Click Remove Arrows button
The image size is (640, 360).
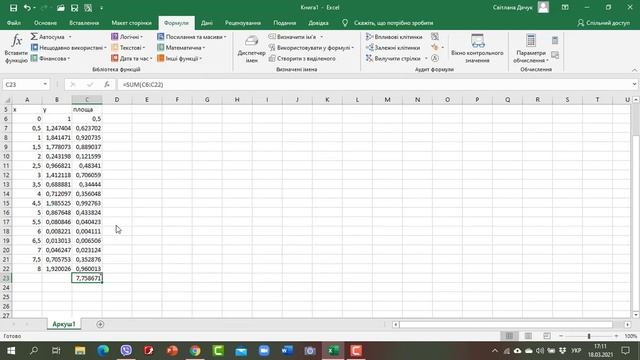point(393,58)
